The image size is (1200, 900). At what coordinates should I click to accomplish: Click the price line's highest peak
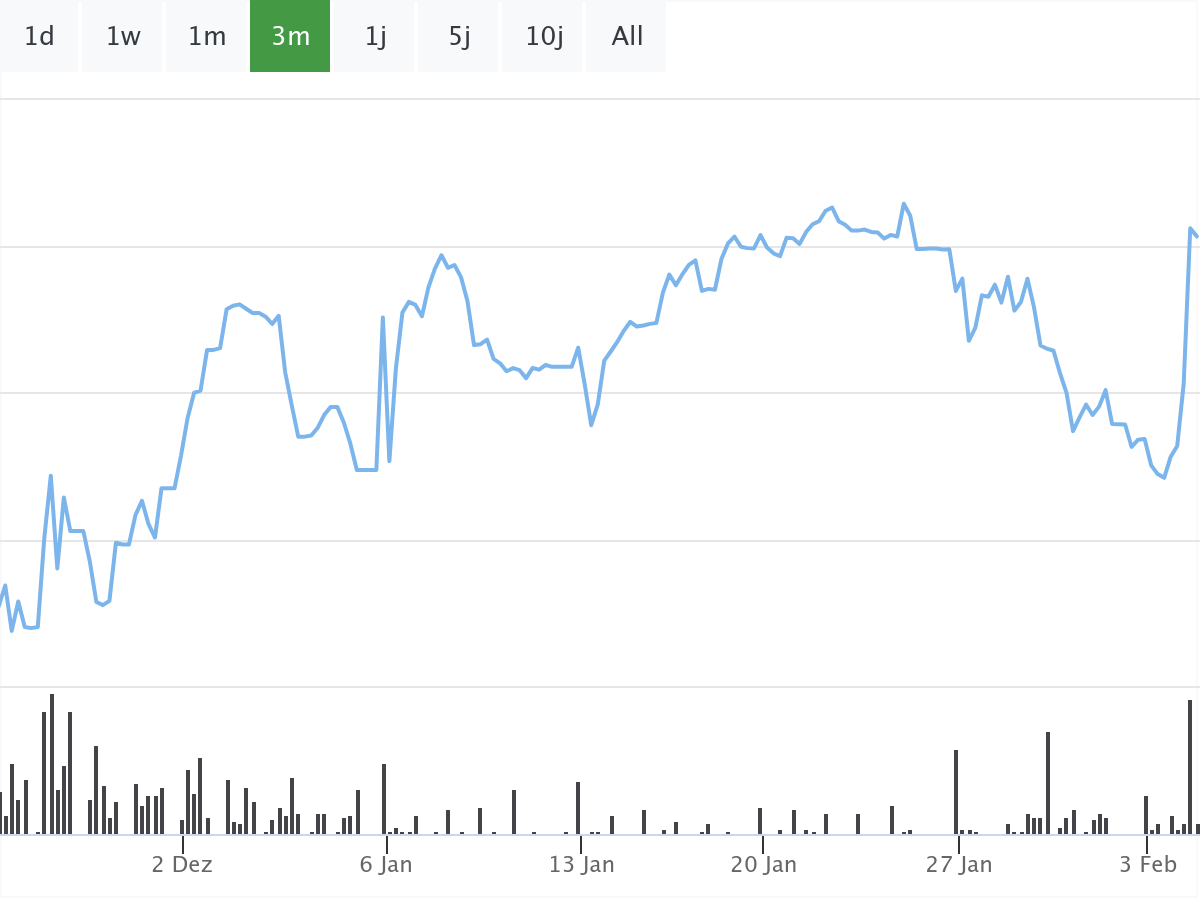click(904, 204)
